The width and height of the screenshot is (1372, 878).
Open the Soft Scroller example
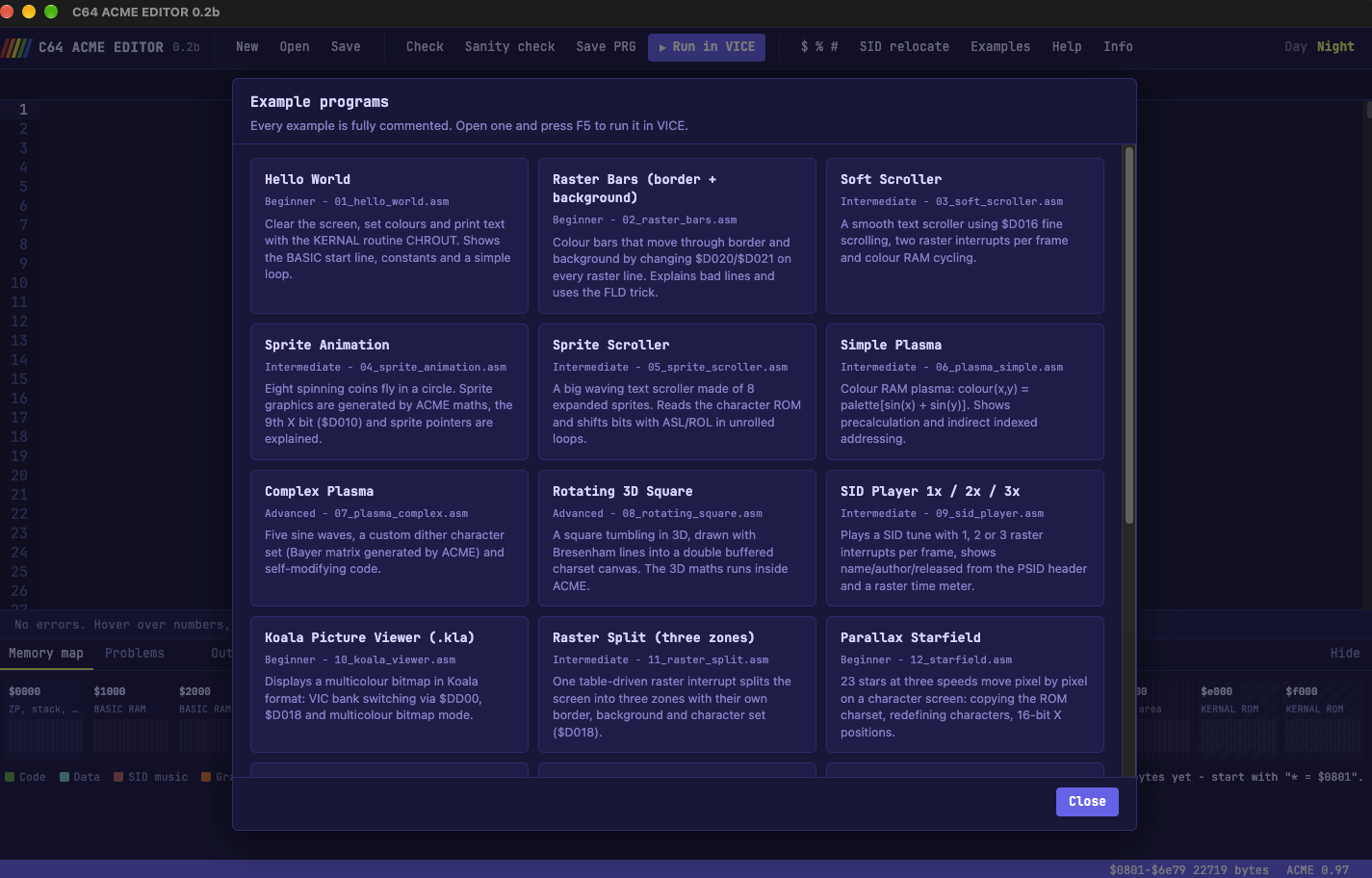click(x=965, y=236)
